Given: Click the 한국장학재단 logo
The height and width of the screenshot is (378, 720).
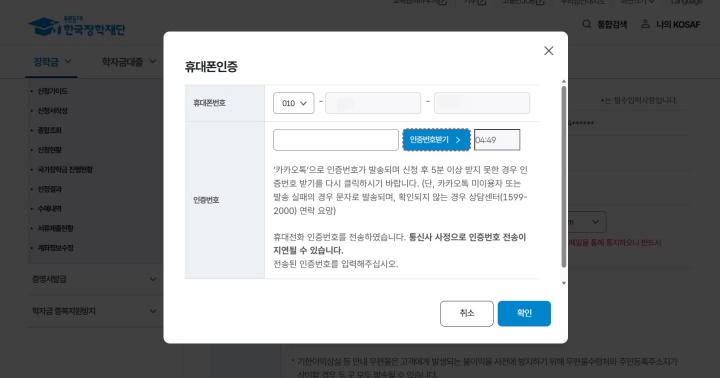Looking at the screenshot, I should (x=77, y=27).
